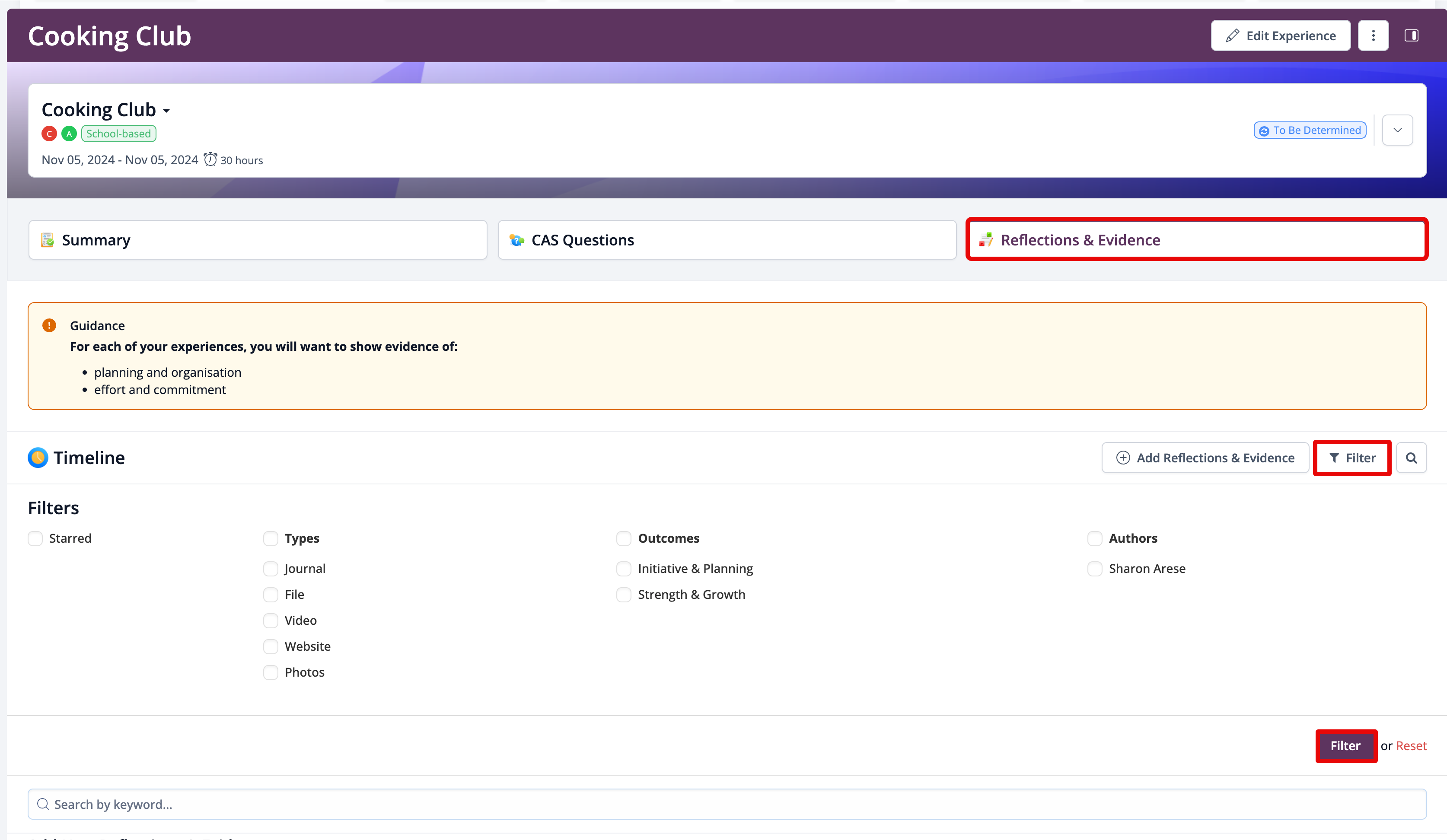
Task: Click the orange Guidance alert icon
Action: [49, 325]
